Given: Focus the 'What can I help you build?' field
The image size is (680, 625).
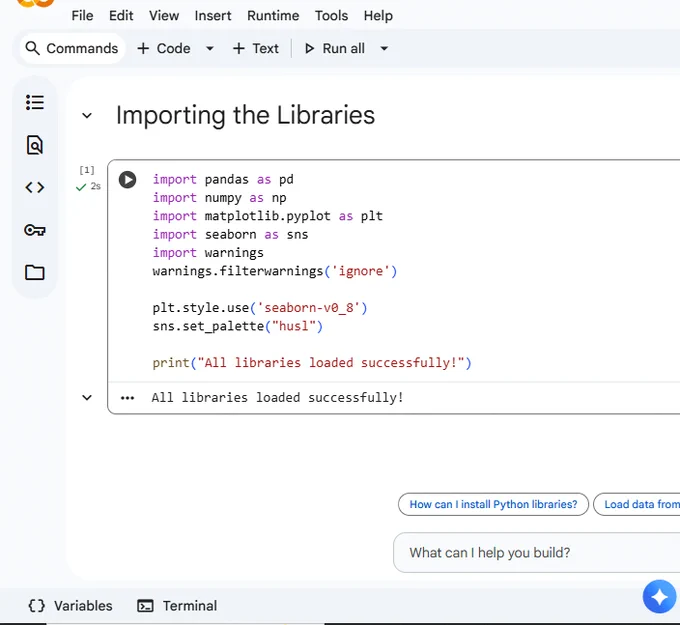Looking at the screenshot, I should pyautogui.click(x=536, y=553).
